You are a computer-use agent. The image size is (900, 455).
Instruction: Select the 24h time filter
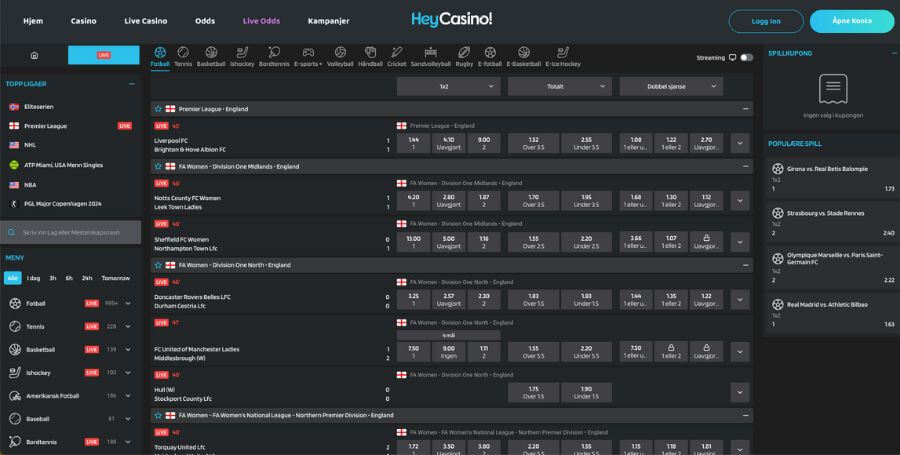coord(87,278)
